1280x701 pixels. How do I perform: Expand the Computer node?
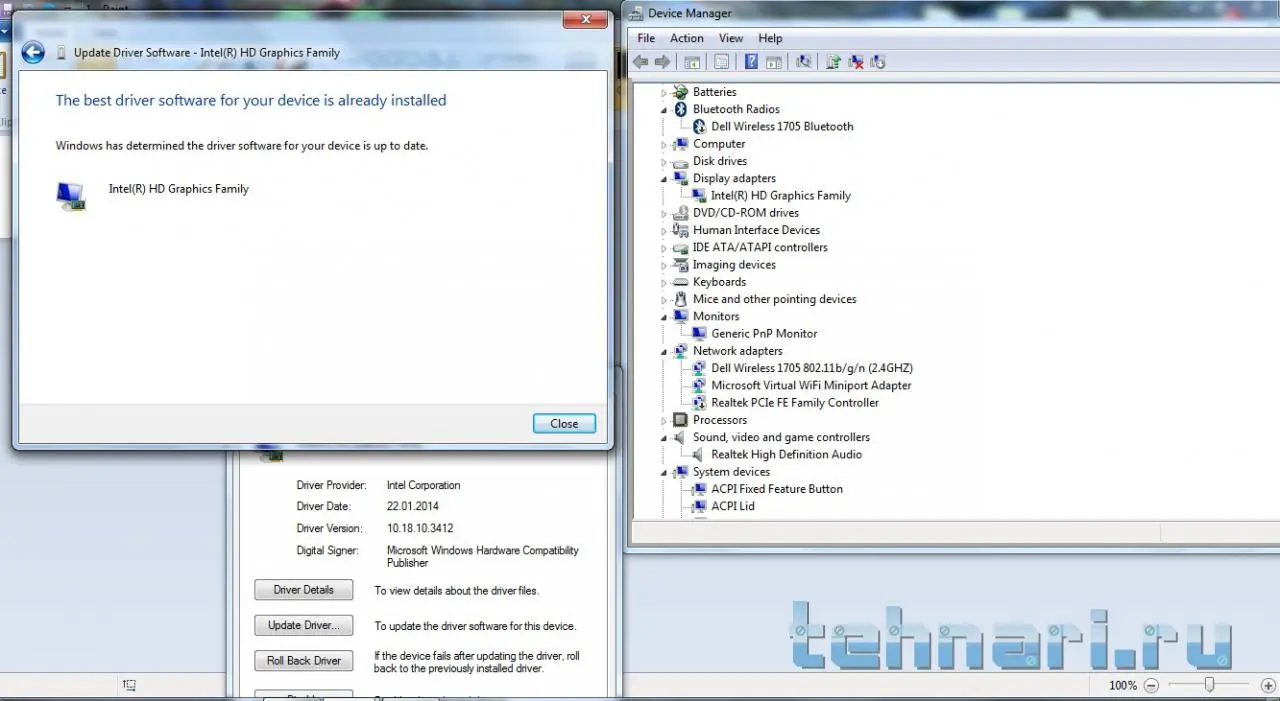663,144
